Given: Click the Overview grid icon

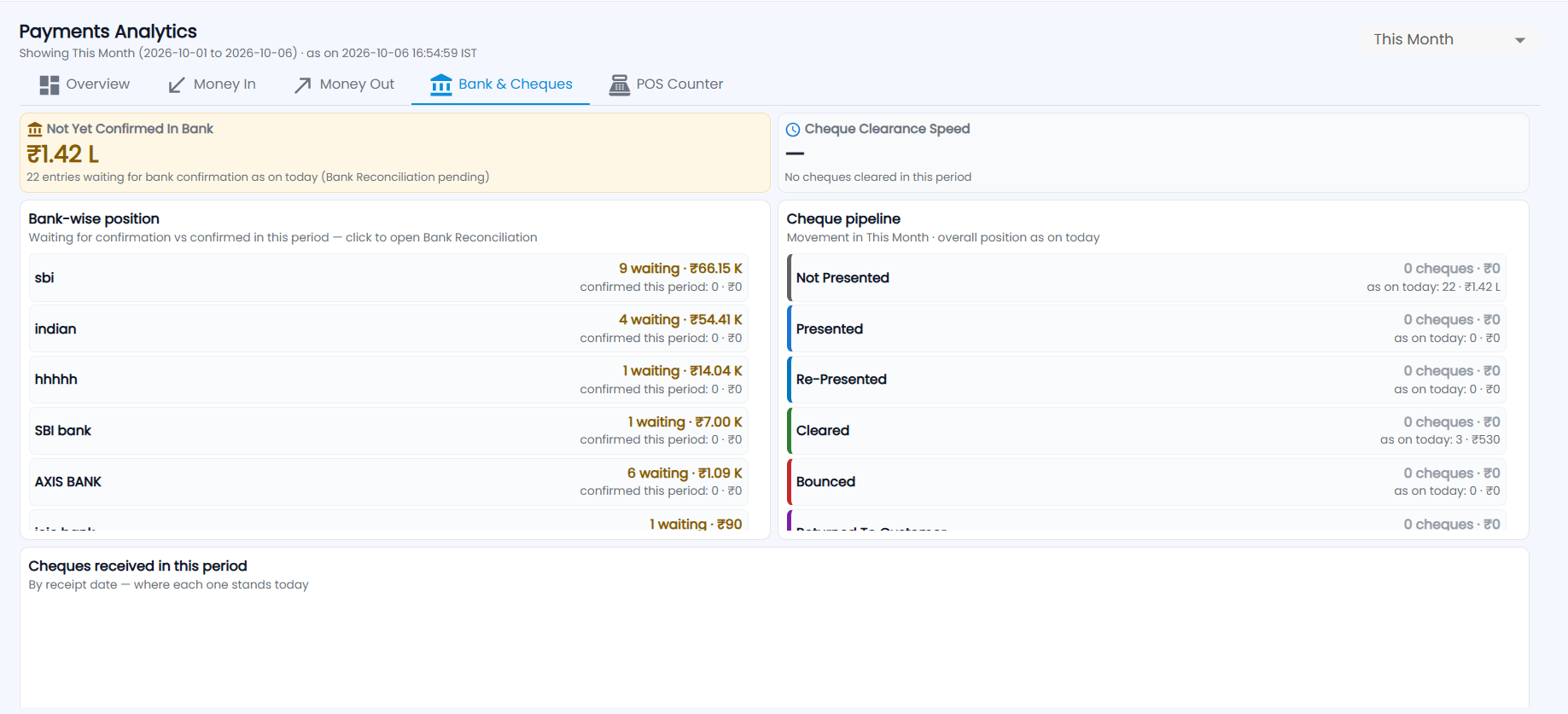Looking at the screenshot, I should 50,84.
